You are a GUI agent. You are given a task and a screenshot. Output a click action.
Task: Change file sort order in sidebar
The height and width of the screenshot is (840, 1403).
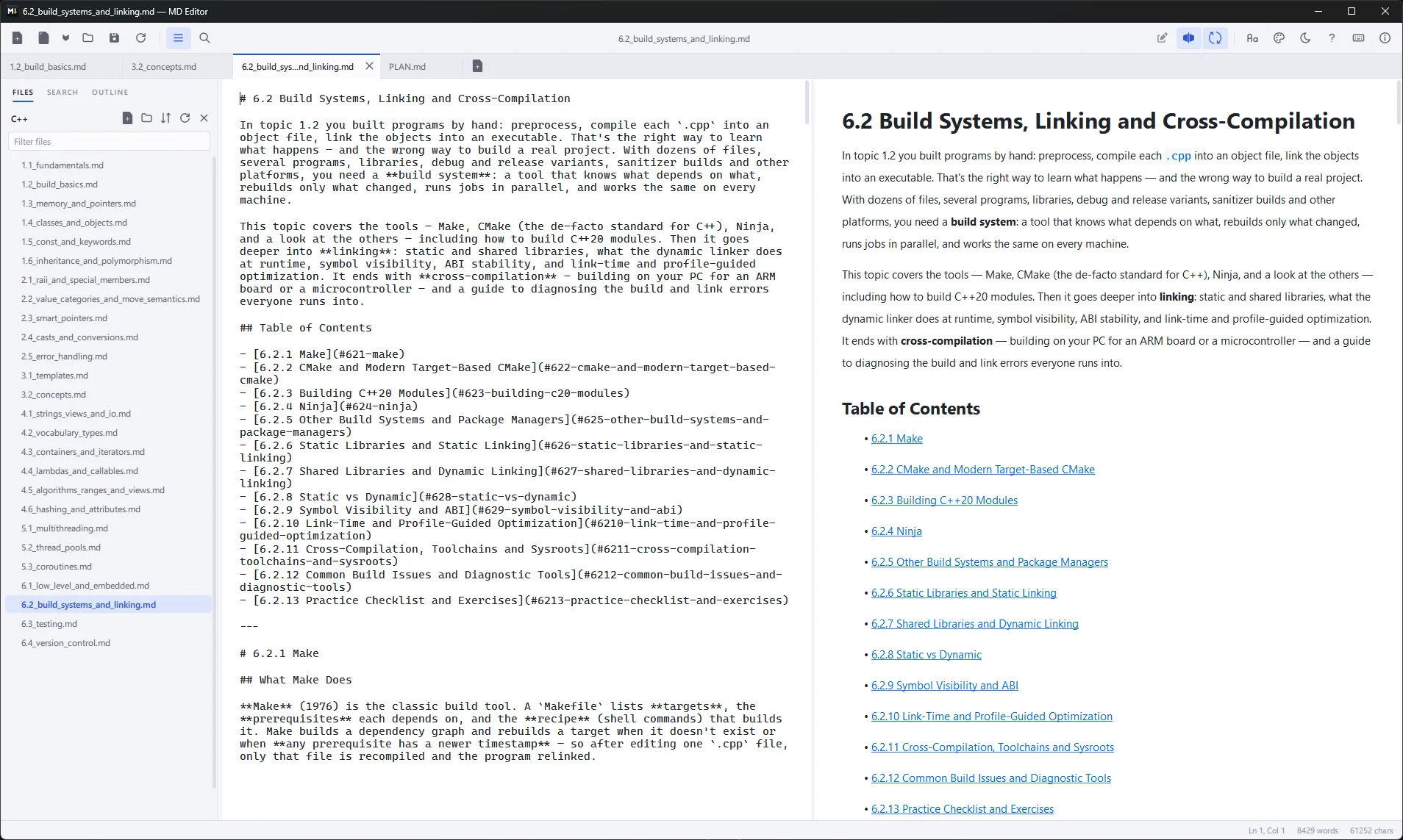[x=165, y=118]
